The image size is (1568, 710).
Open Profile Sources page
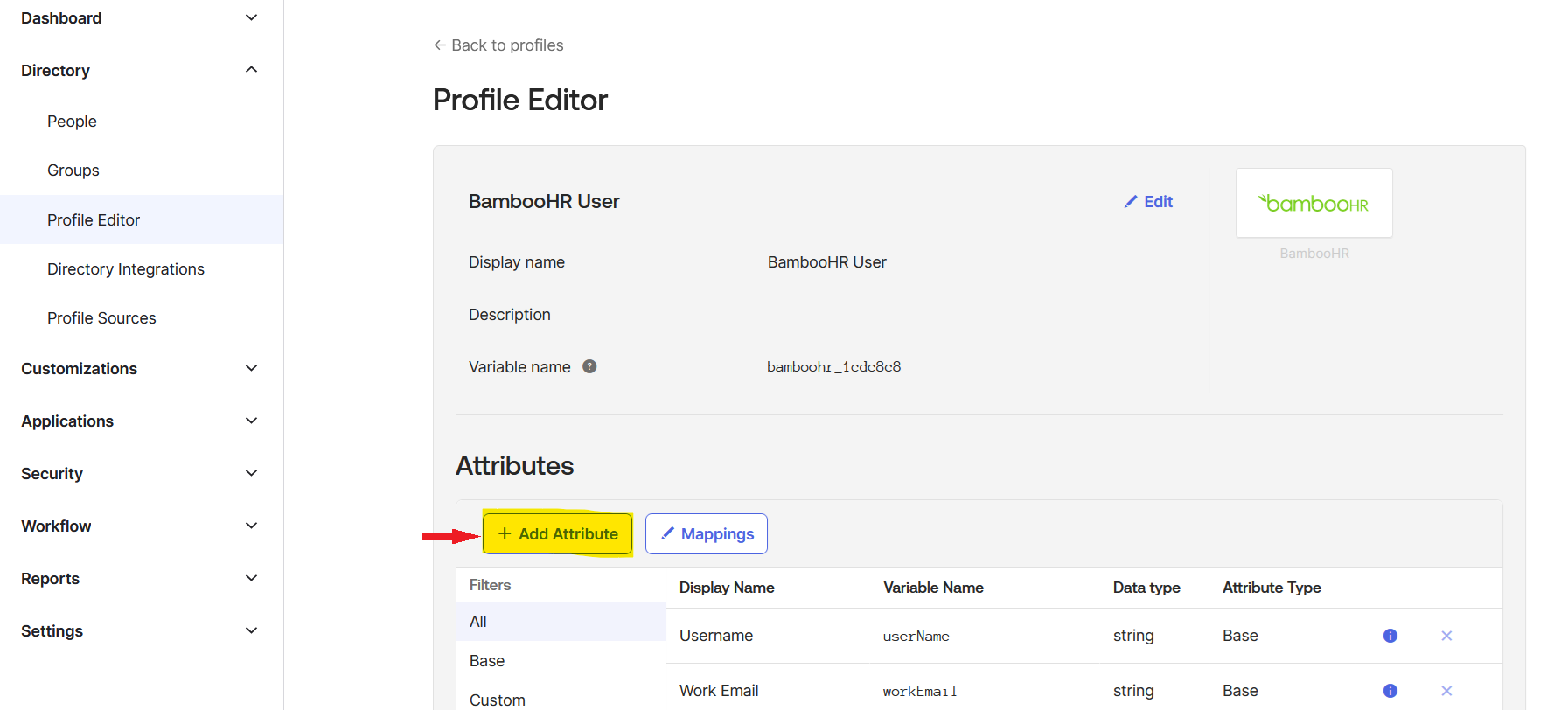coord(101,318)
